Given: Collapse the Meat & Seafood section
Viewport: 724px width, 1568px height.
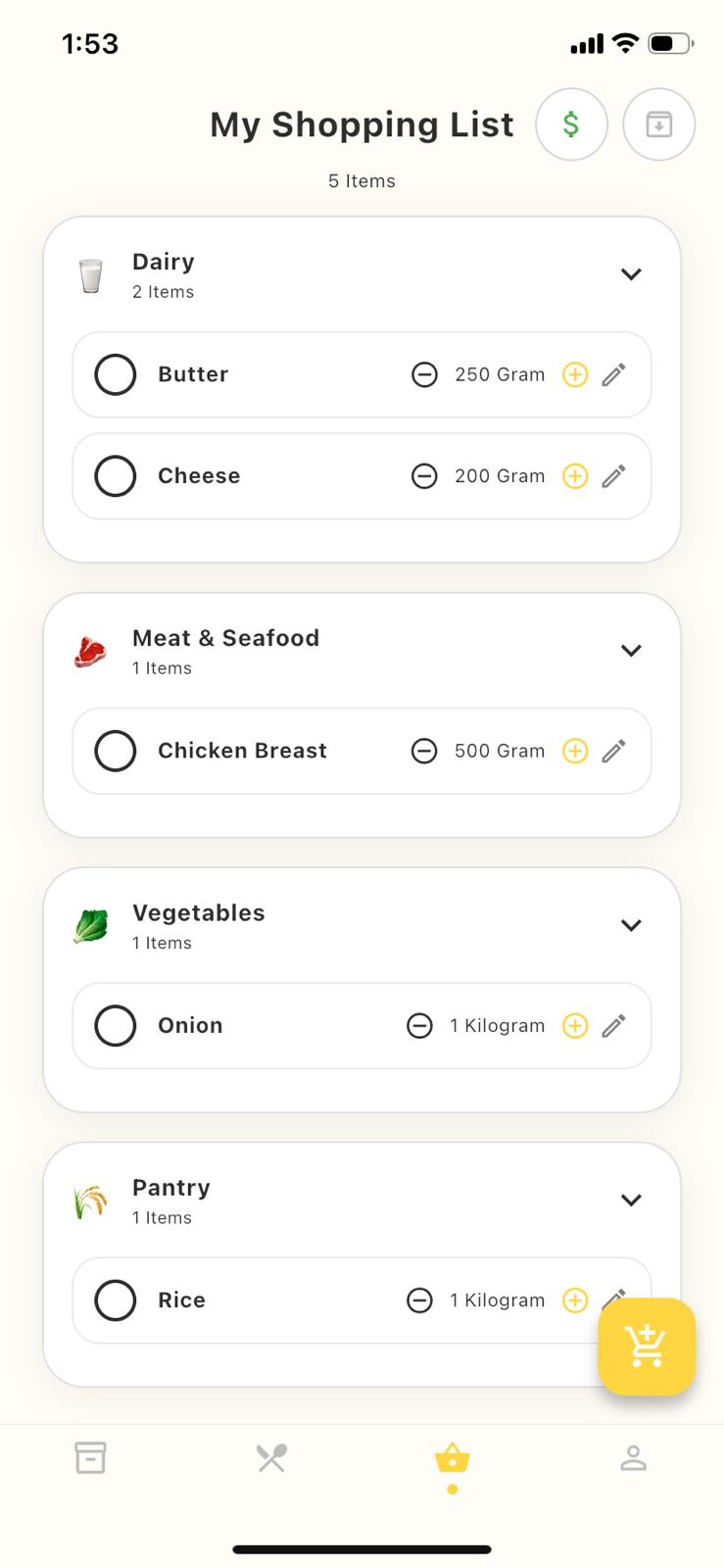Looking at the screenshot, I should [631, 651].
